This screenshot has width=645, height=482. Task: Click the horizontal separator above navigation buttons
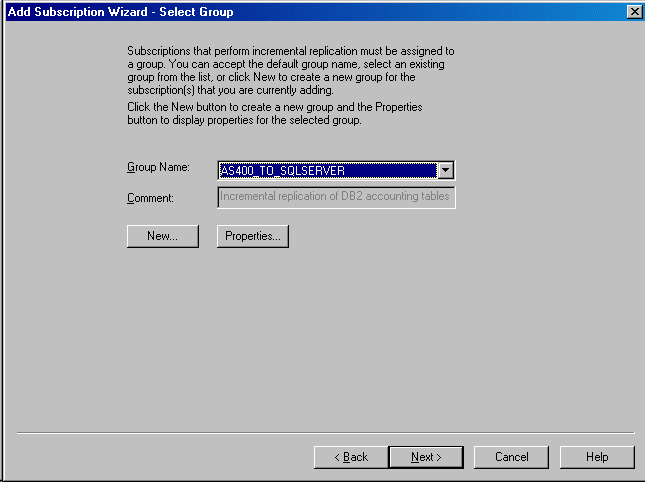(x=325, y=433)
